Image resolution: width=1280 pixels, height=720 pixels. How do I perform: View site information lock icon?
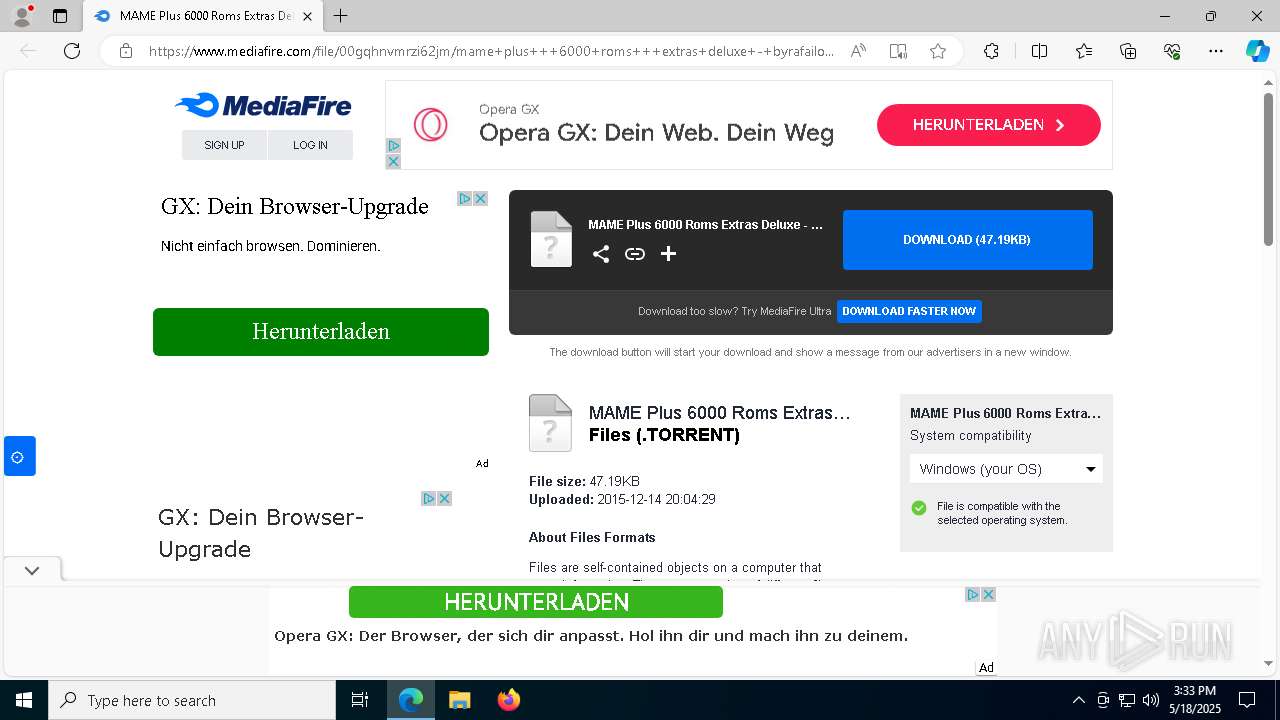coord(126,51)
